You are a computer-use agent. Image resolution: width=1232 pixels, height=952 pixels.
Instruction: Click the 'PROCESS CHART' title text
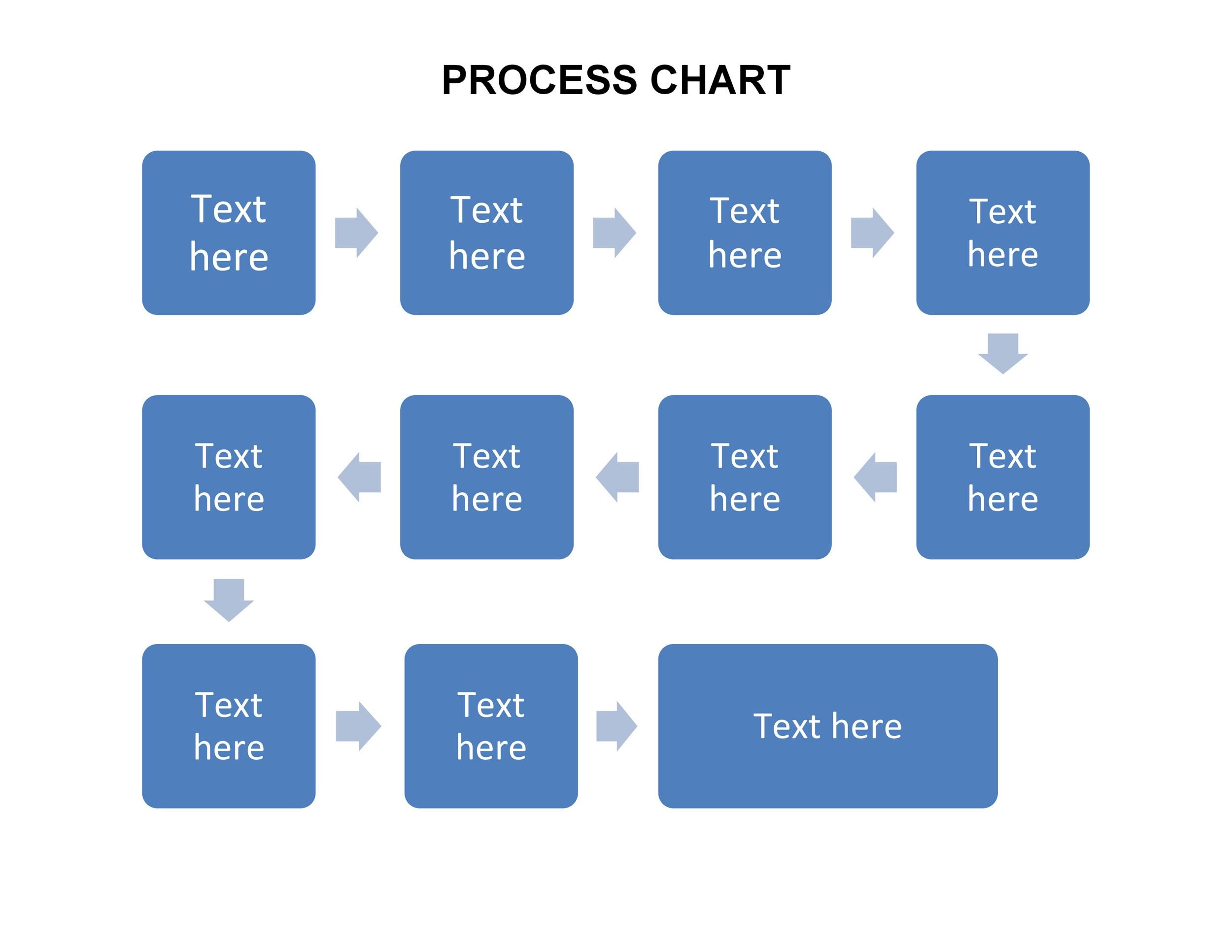(x=615, y=55)
